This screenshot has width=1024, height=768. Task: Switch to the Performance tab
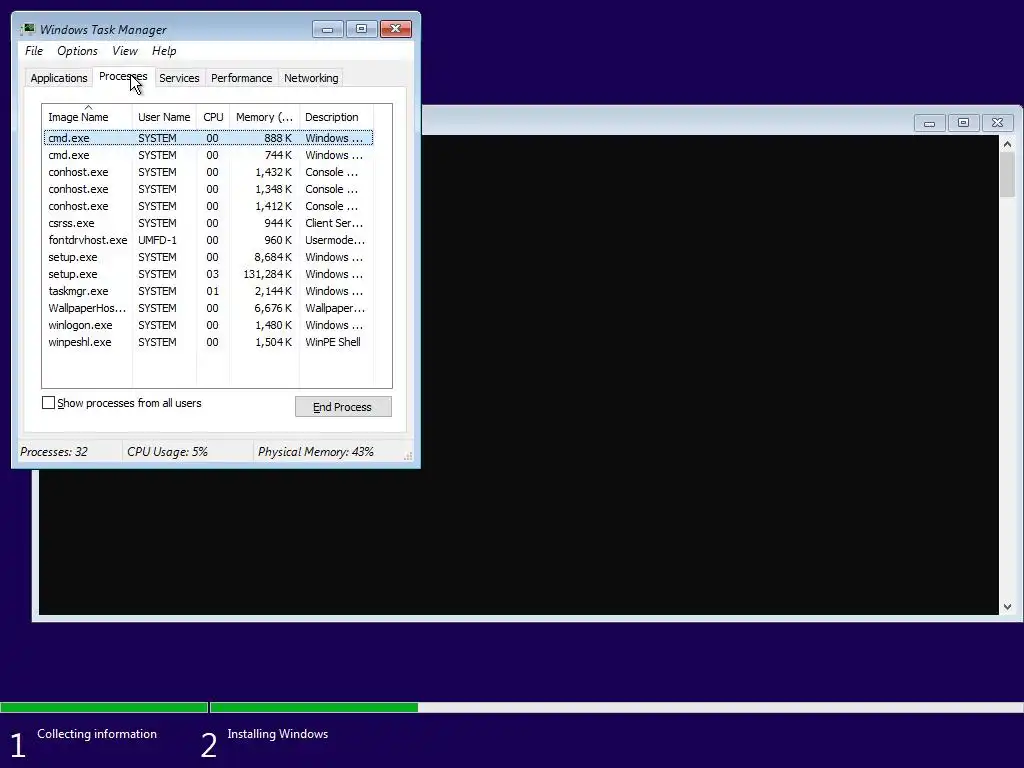coord(242,78)
